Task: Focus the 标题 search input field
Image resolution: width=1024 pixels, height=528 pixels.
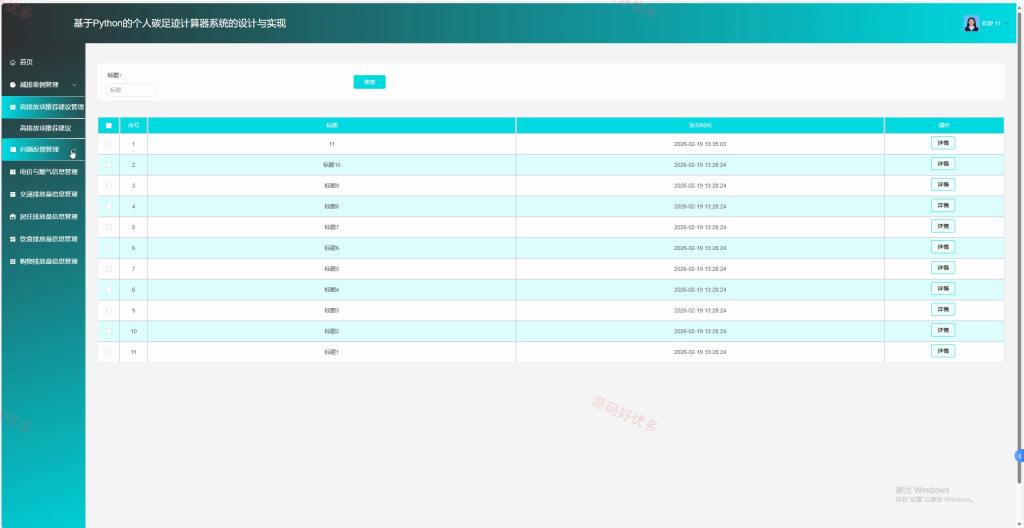Action: coord(131,90)
